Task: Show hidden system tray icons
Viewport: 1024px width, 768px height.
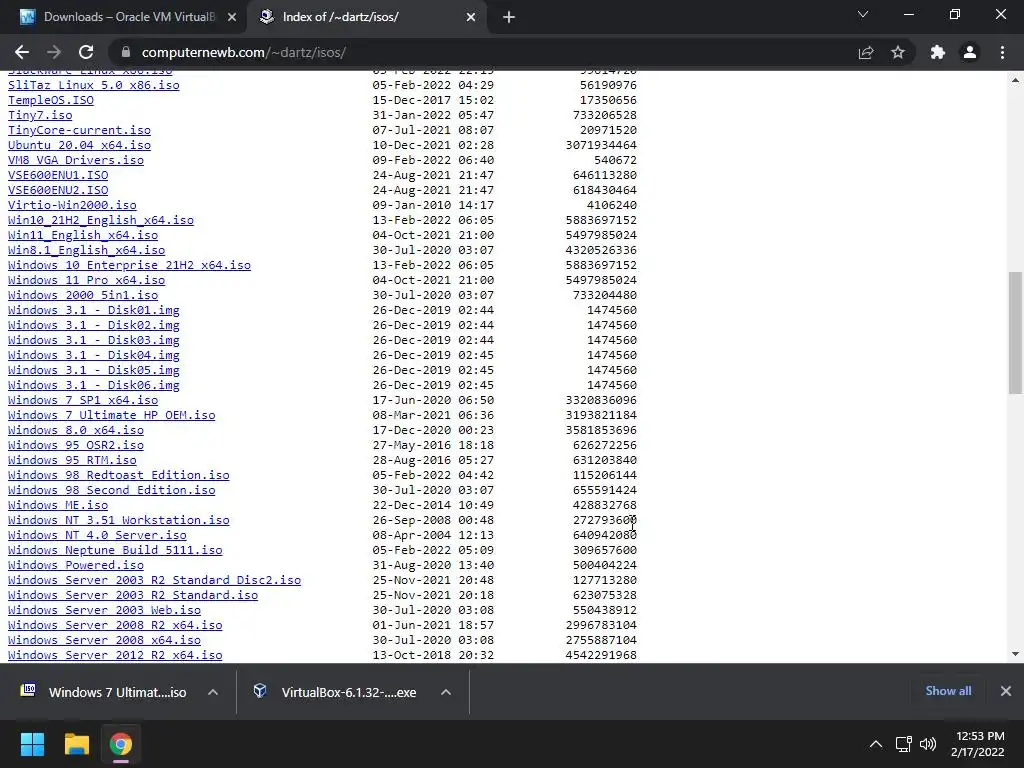Action: (876, 744)
